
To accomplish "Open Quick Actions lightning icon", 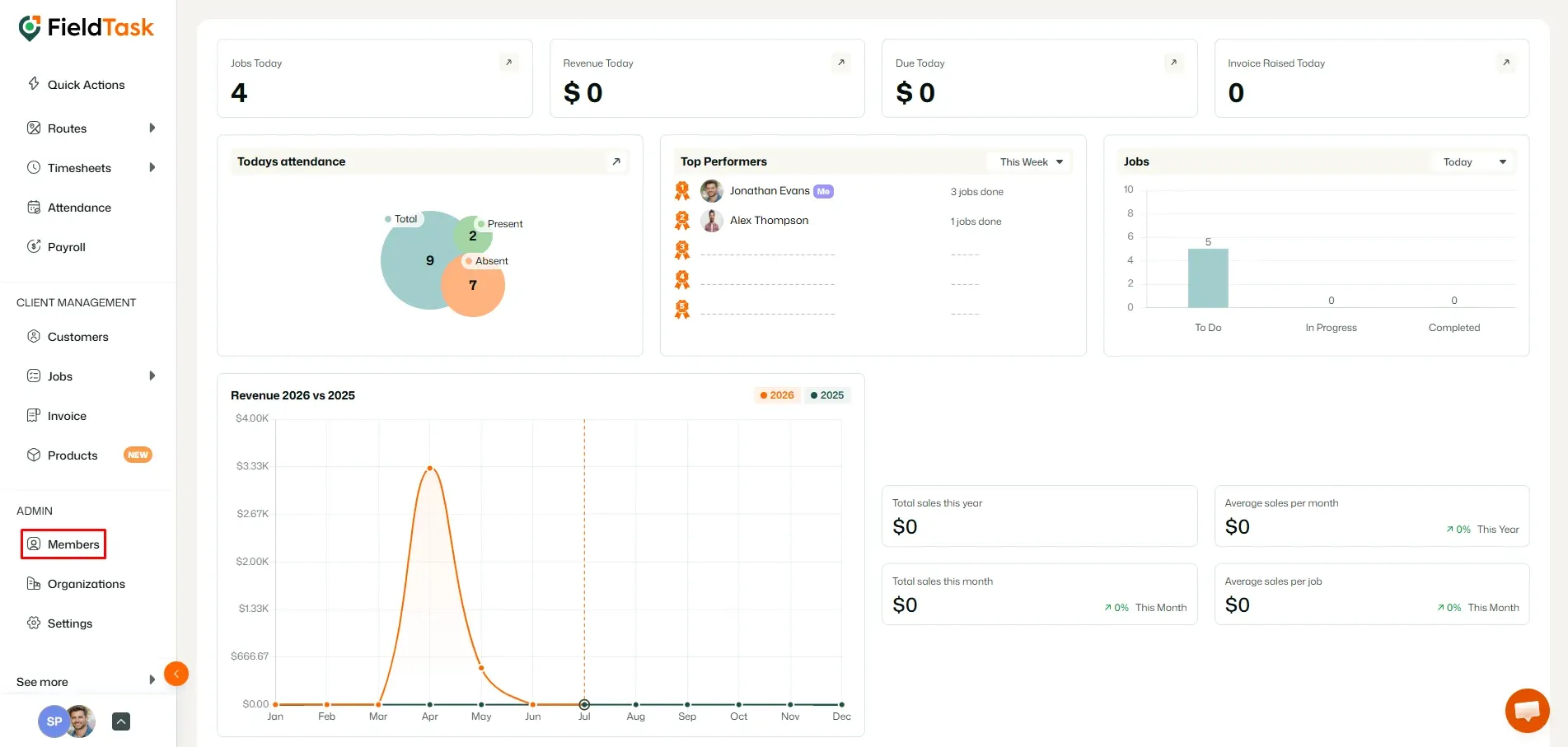I will [34, 83].
